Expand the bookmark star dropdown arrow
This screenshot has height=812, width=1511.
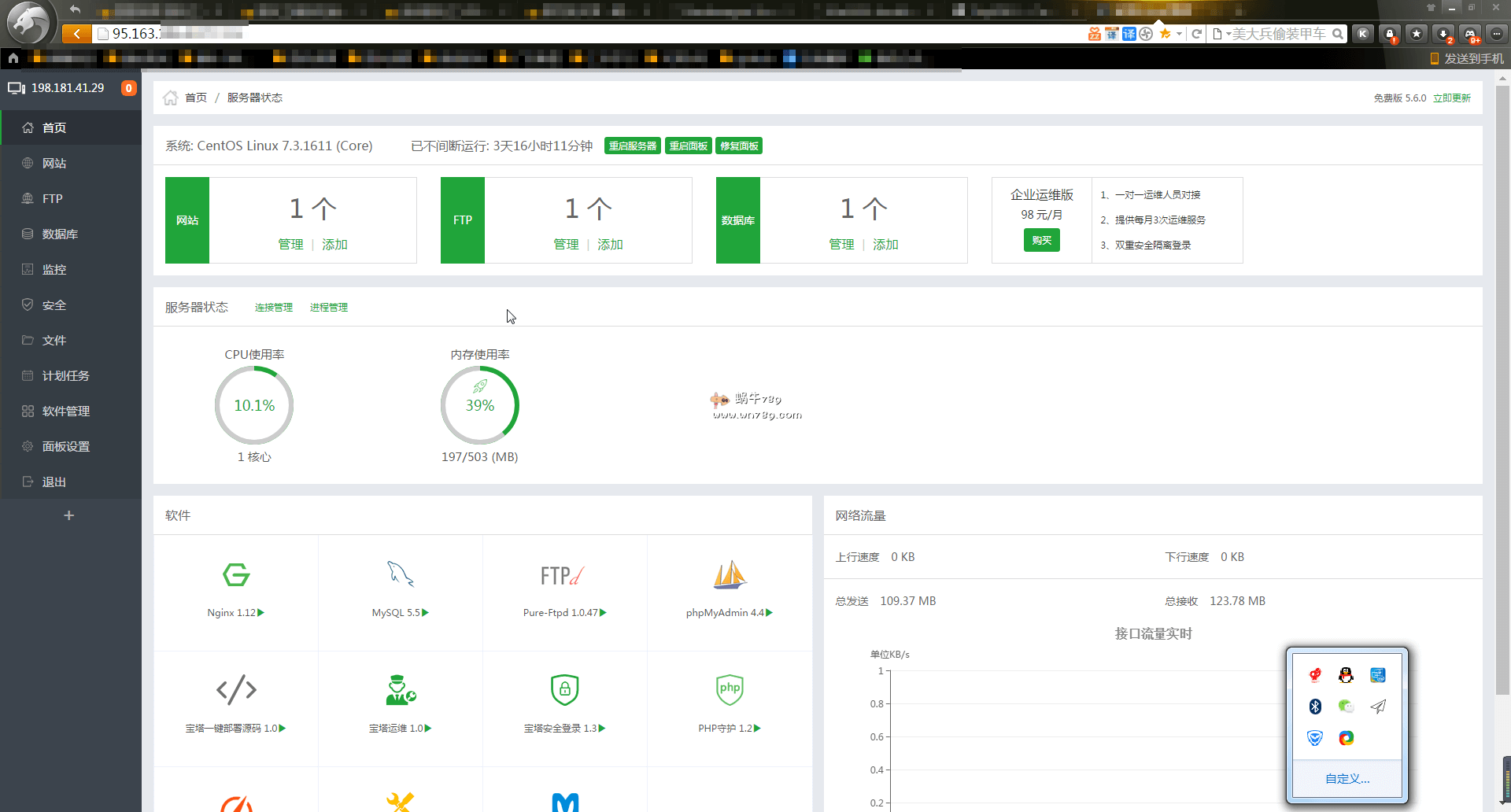coord(1179,34)
